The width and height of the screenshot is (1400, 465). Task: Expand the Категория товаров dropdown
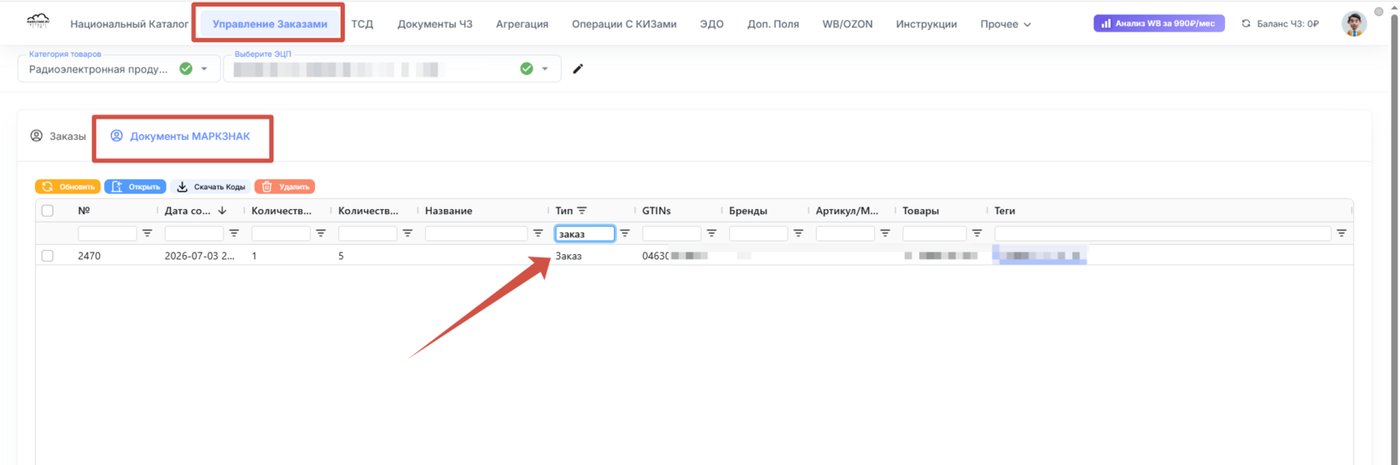click(x=204, y=69)
